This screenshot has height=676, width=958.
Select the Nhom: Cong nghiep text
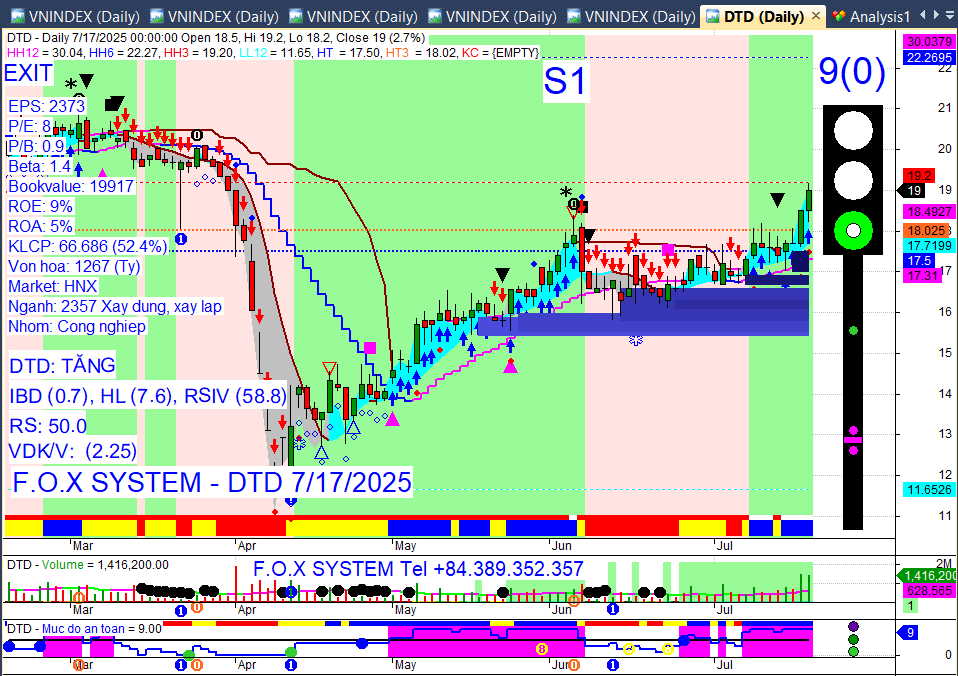pyautogui.click(x=77, y=326)
